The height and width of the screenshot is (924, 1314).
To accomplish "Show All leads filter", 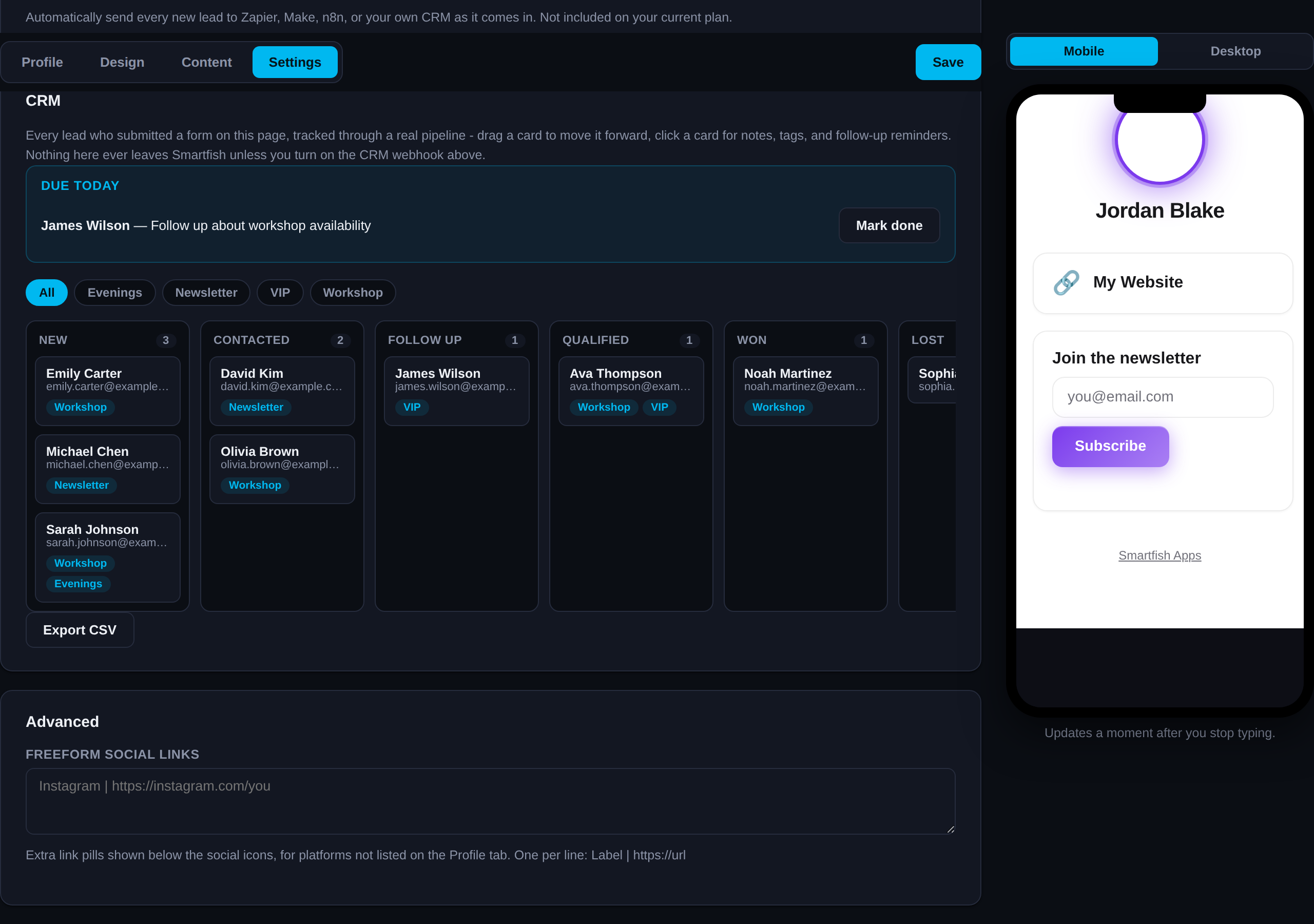I will [47, 293].
